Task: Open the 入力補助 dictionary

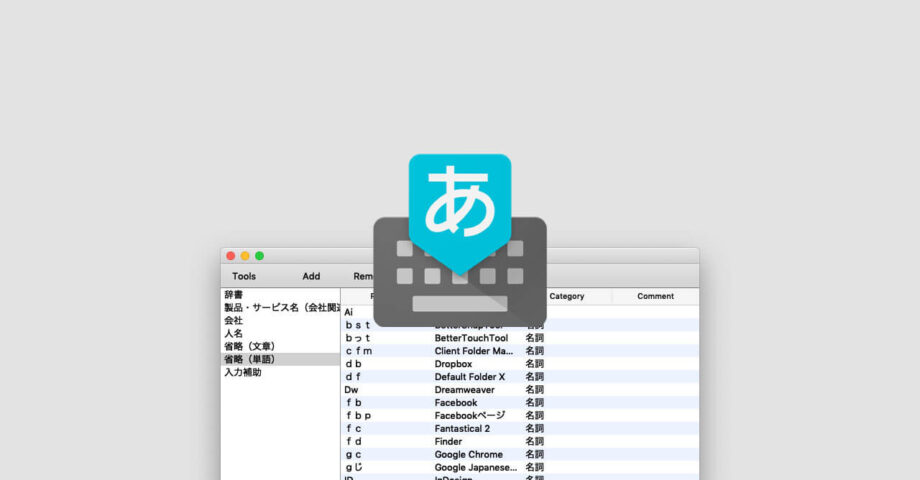Action: (x=243, y=373)
